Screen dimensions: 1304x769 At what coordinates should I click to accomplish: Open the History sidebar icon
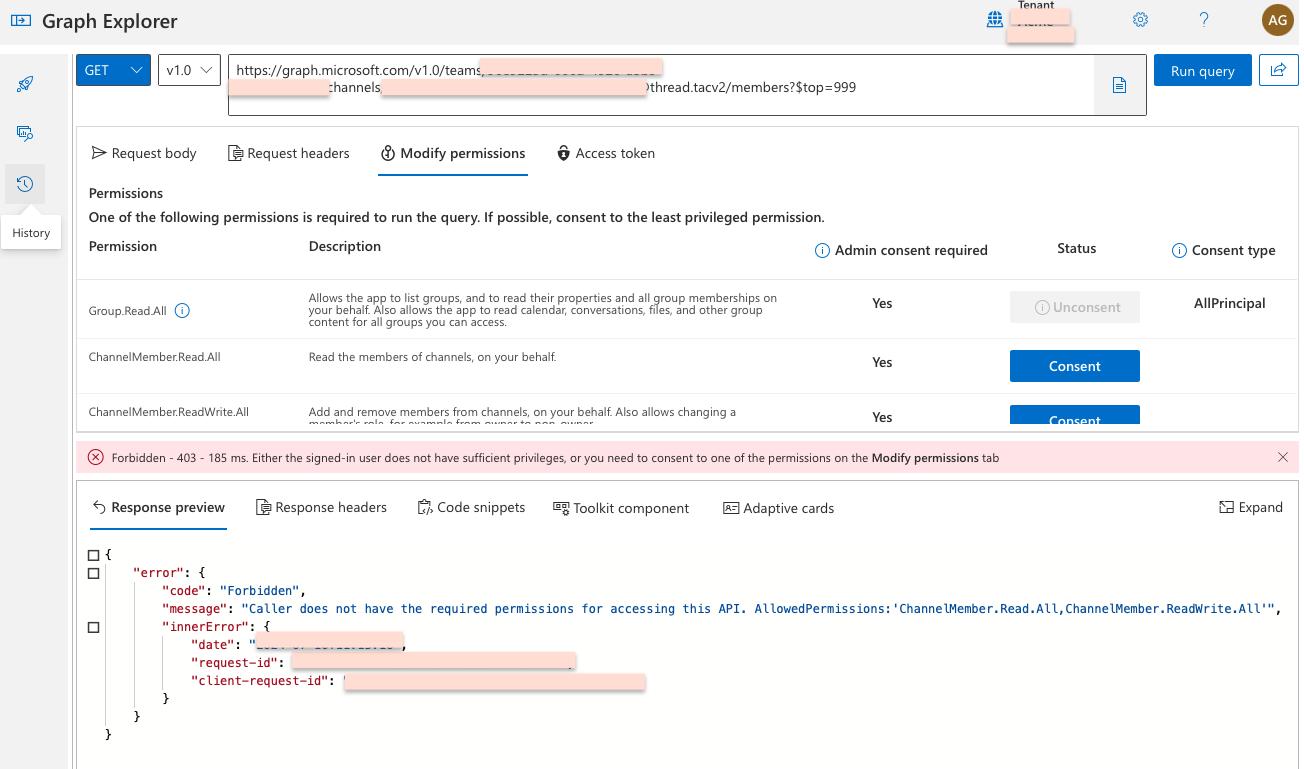coord(25,184)
